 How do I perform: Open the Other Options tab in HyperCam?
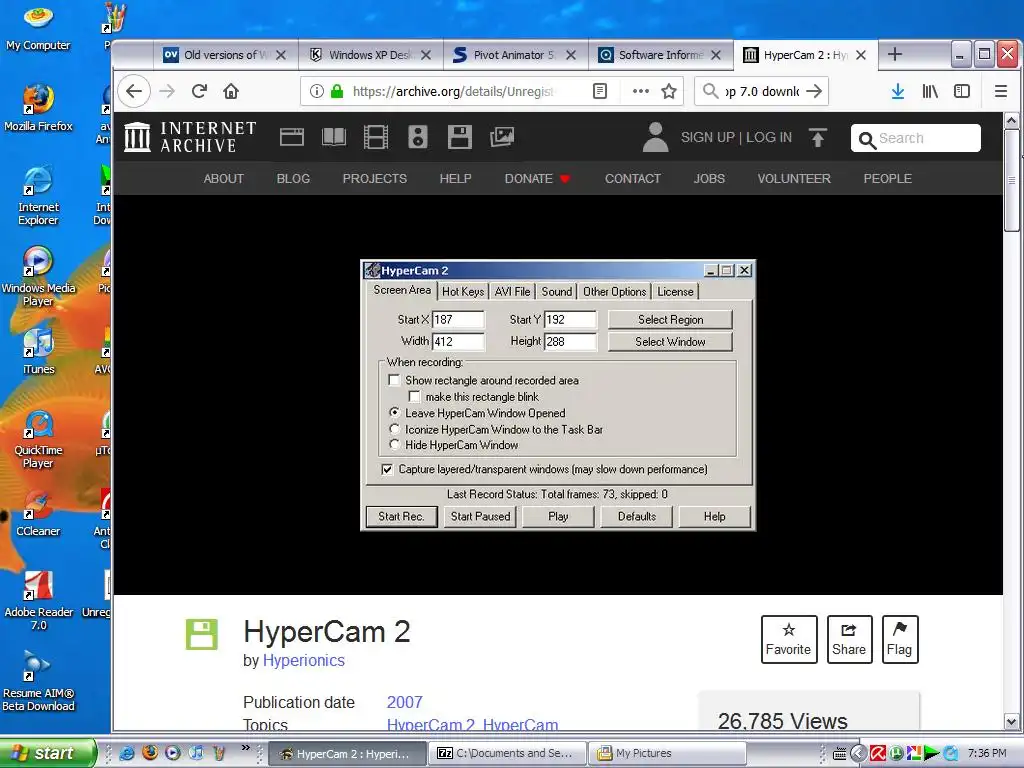(615, 292)
